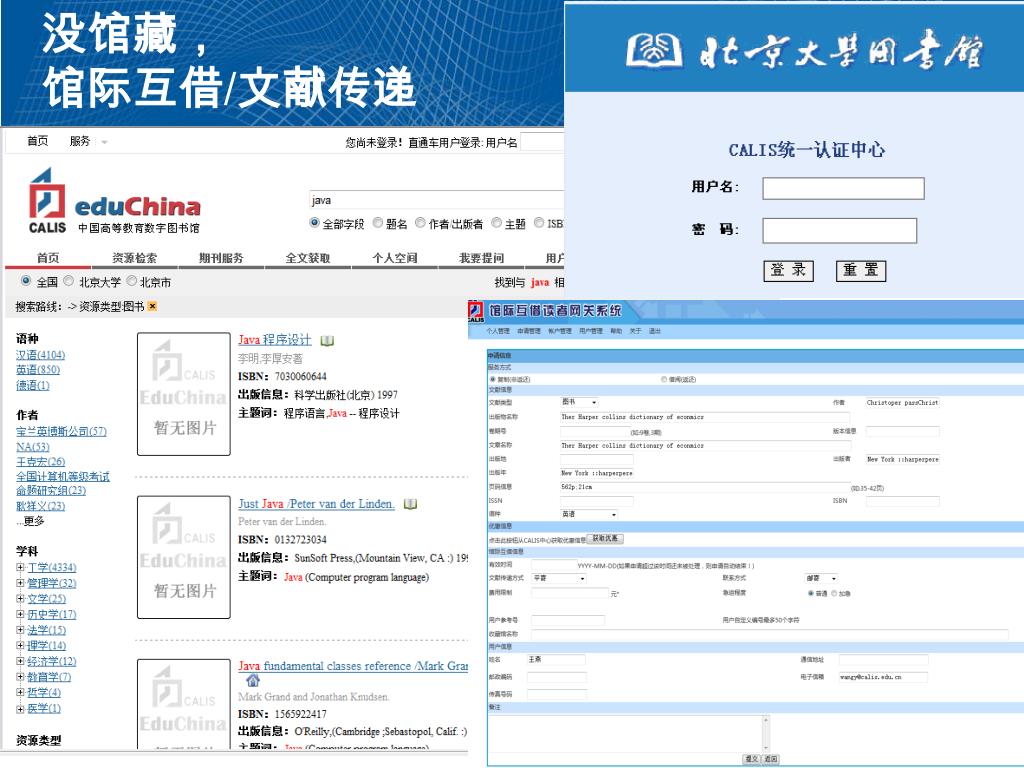This screenshot has width=1024, height=768.
Task: Open Java fundamental classes reference link
Action: point(353,666)
